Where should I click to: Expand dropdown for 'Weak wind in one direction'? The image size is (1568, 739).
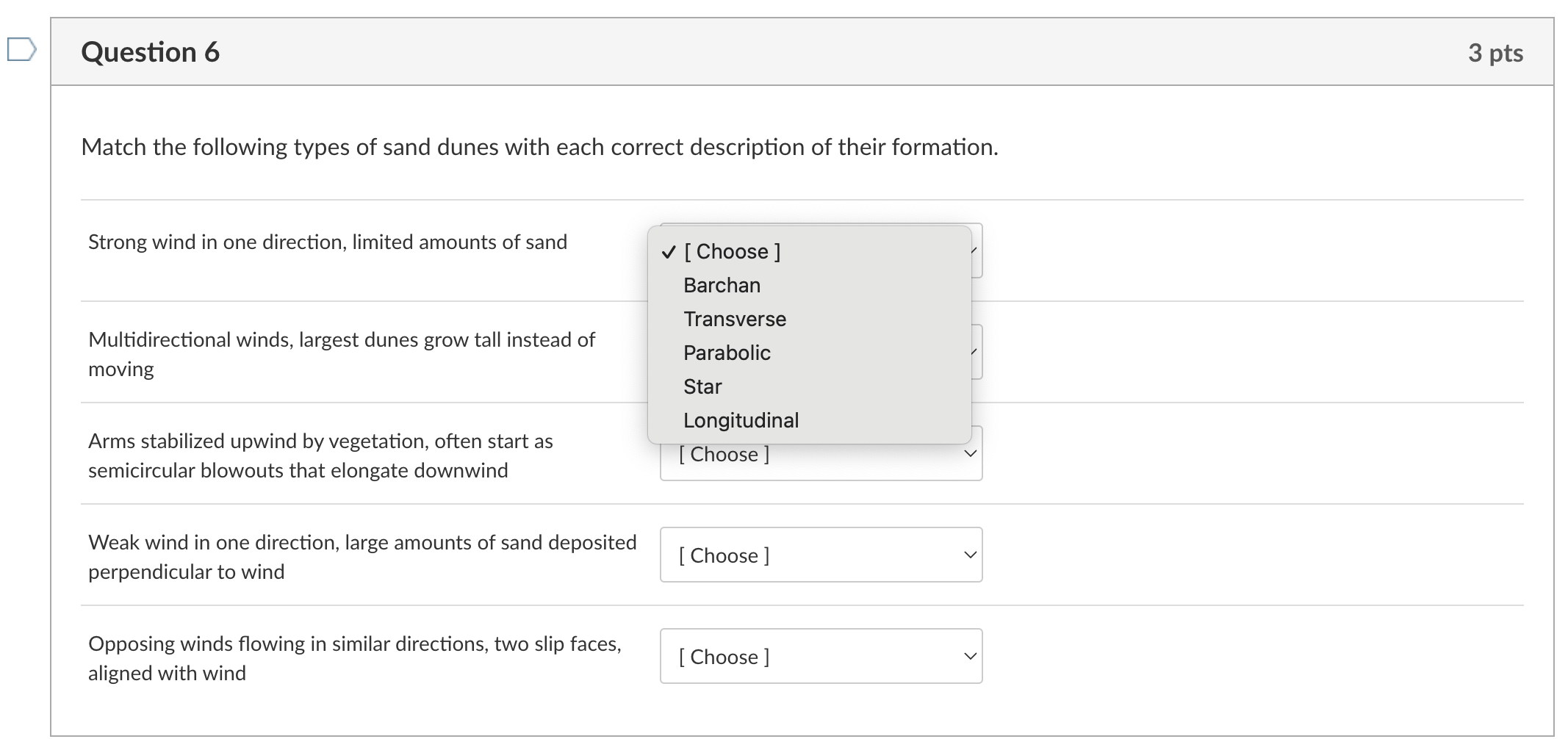[x=821, y=555]
